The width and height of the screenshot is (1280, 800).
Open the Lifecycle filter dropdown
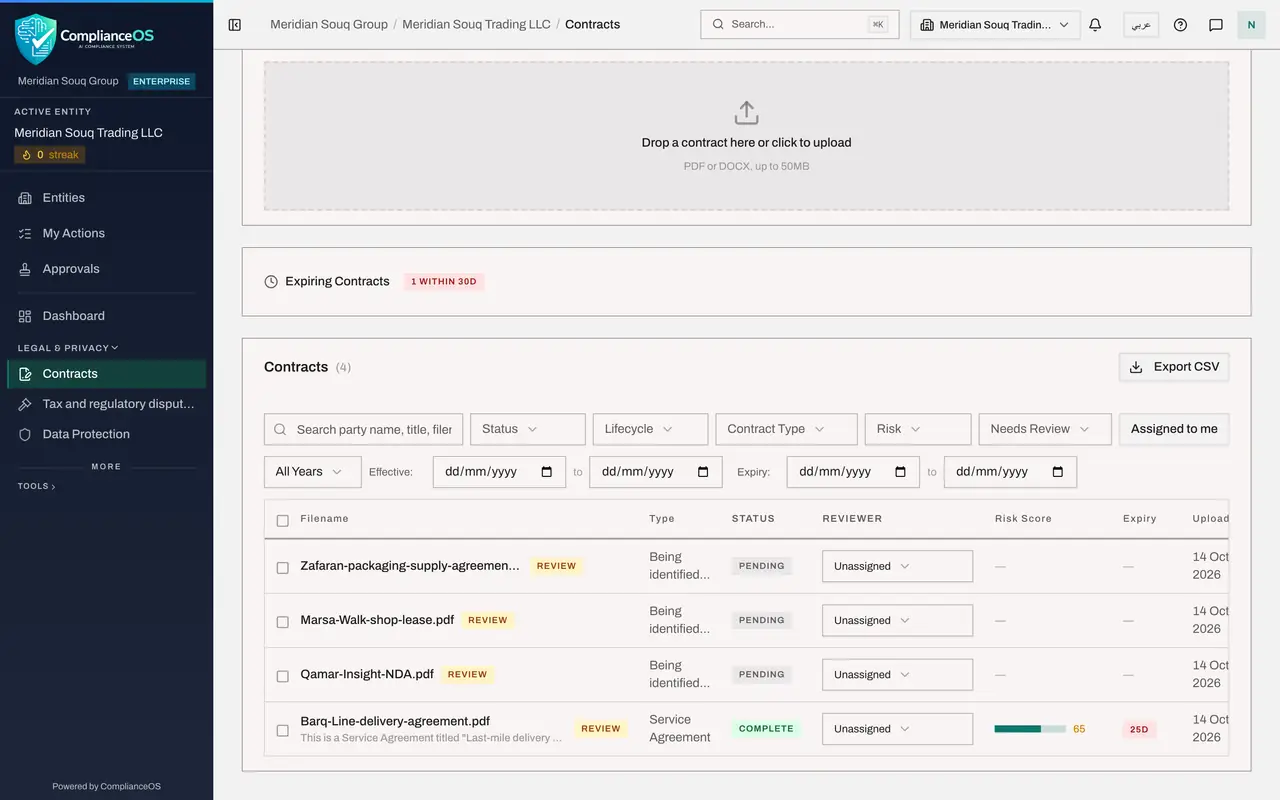(x=650, y=429)
